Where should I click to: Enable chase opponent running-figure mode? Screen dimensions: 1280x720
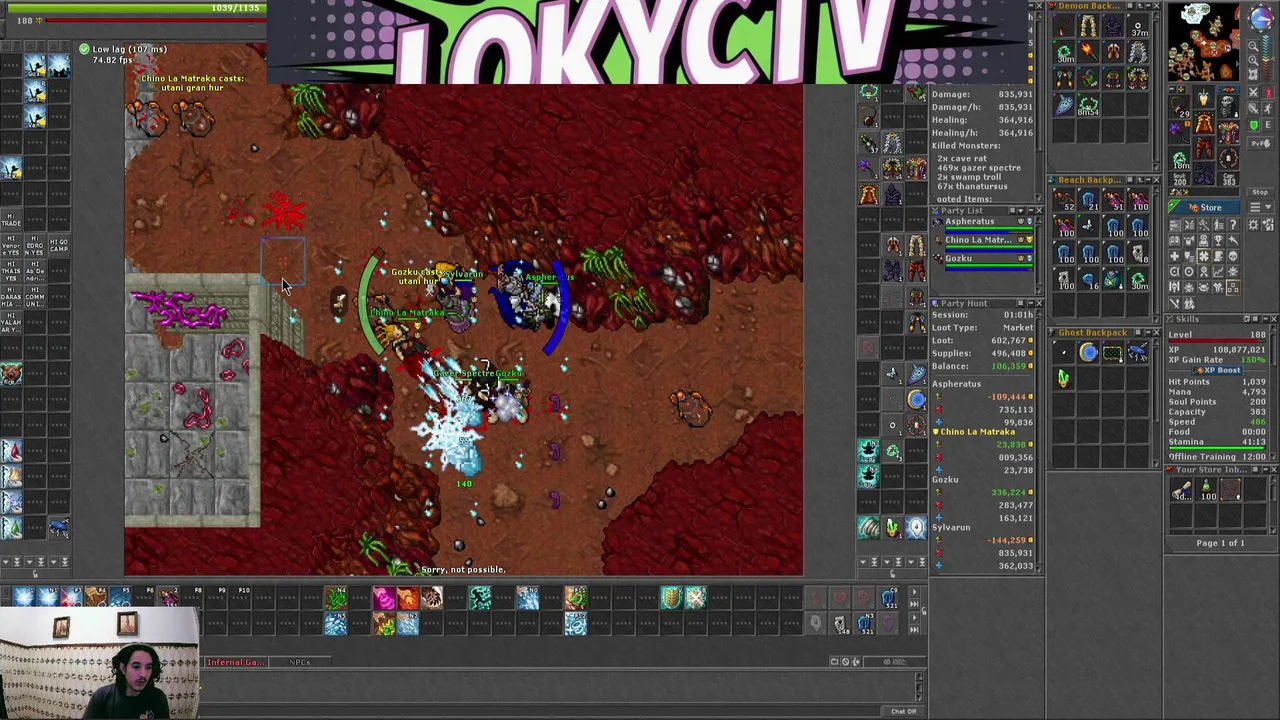click(1268, 108)
